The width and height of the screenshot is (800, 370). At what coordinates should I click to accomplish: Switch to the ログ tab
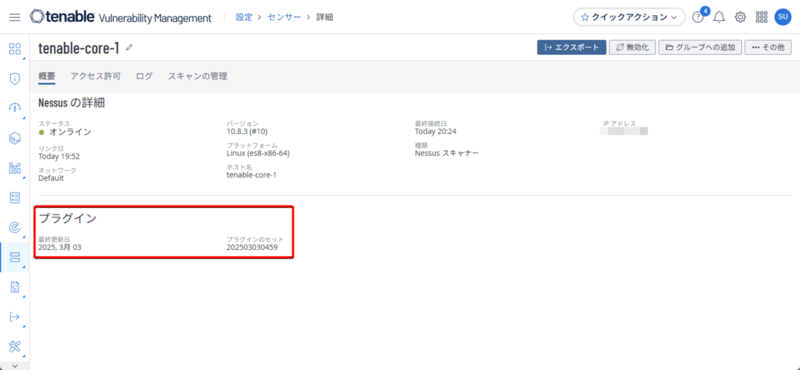pyautogui.click(x=144, y=77)
